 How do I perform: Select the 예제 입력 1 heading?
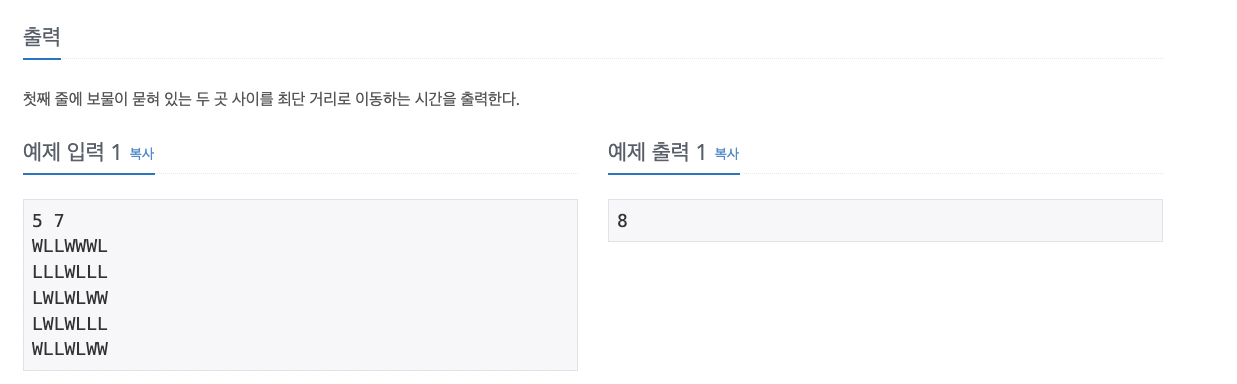click(72, 153)
